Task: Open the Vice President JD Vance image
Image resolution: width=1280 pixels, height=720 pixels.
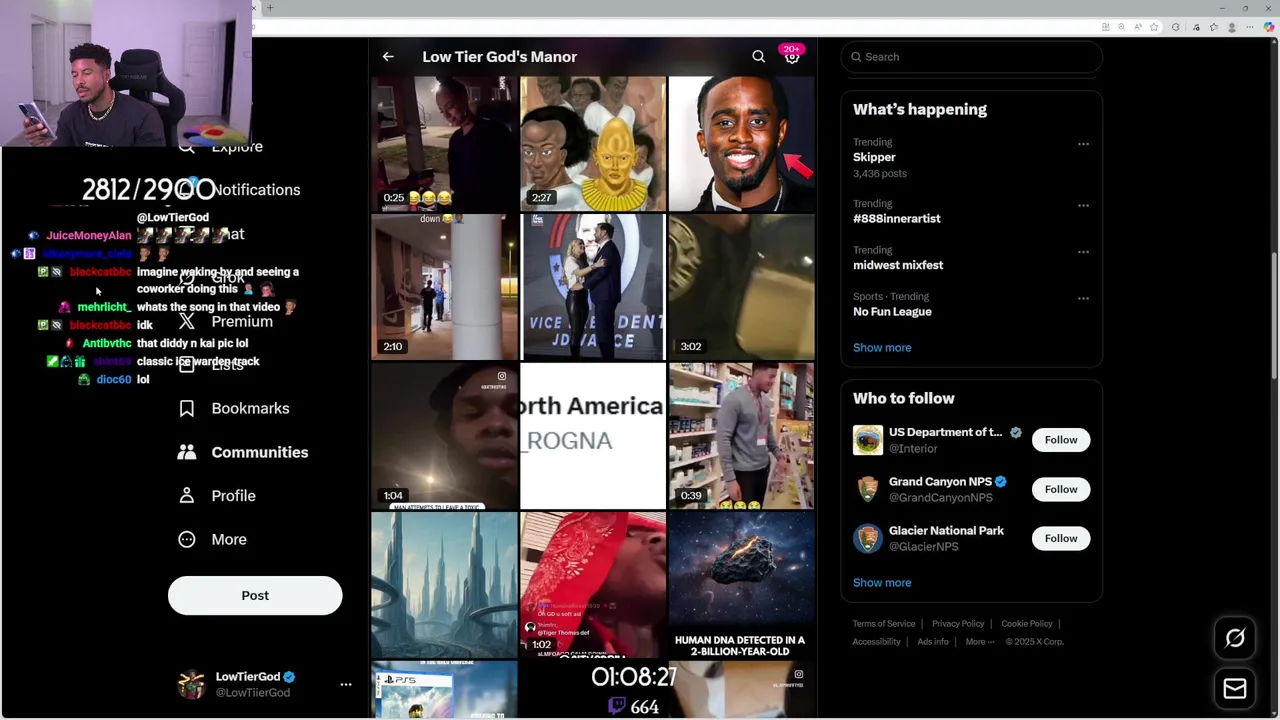Action: 593,286
